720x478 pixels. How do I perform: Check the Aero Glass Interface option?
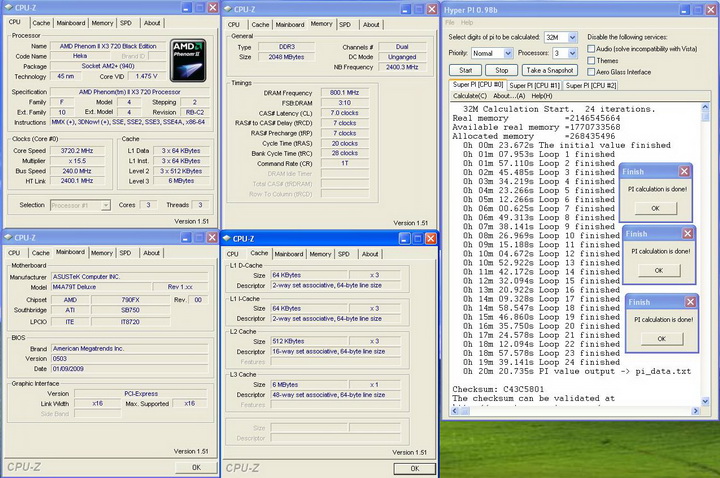tap(591, 72)
